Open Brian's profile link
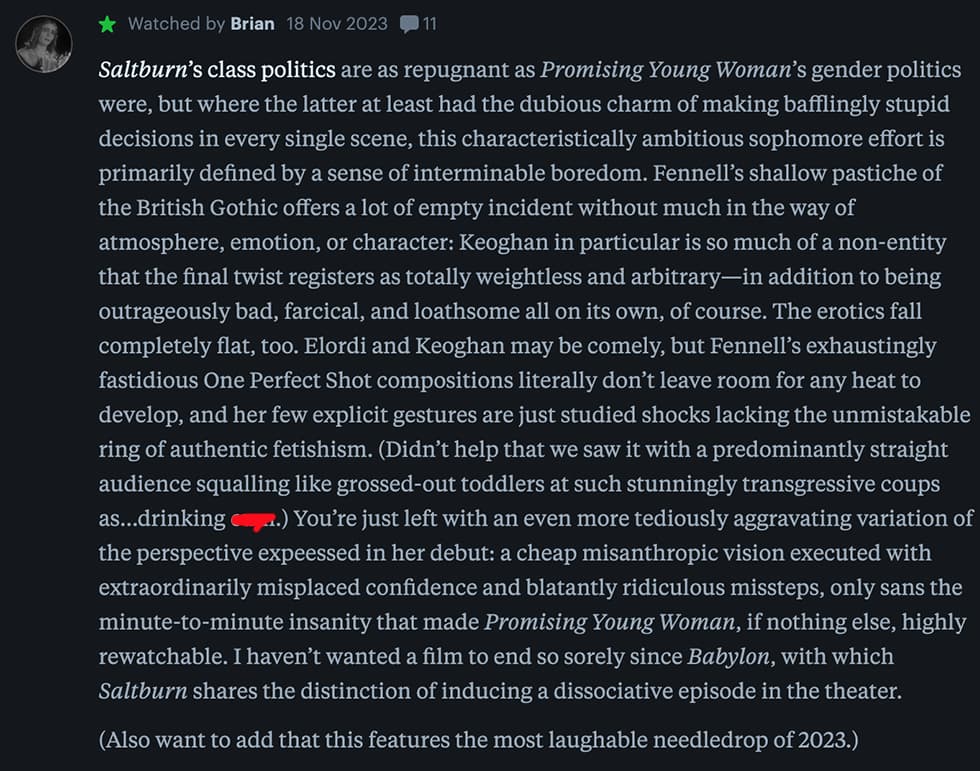 pos(251,24)
